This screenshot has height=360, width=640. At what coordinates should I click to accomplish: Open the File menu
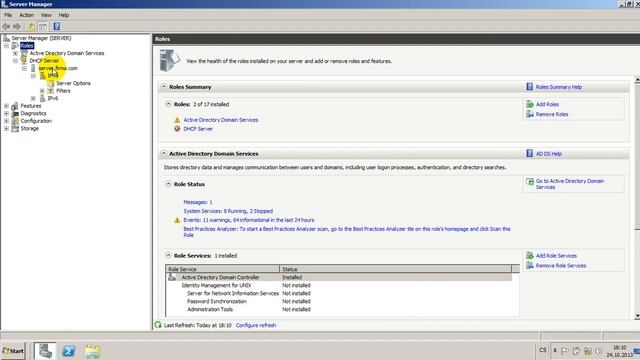[8, 15]
